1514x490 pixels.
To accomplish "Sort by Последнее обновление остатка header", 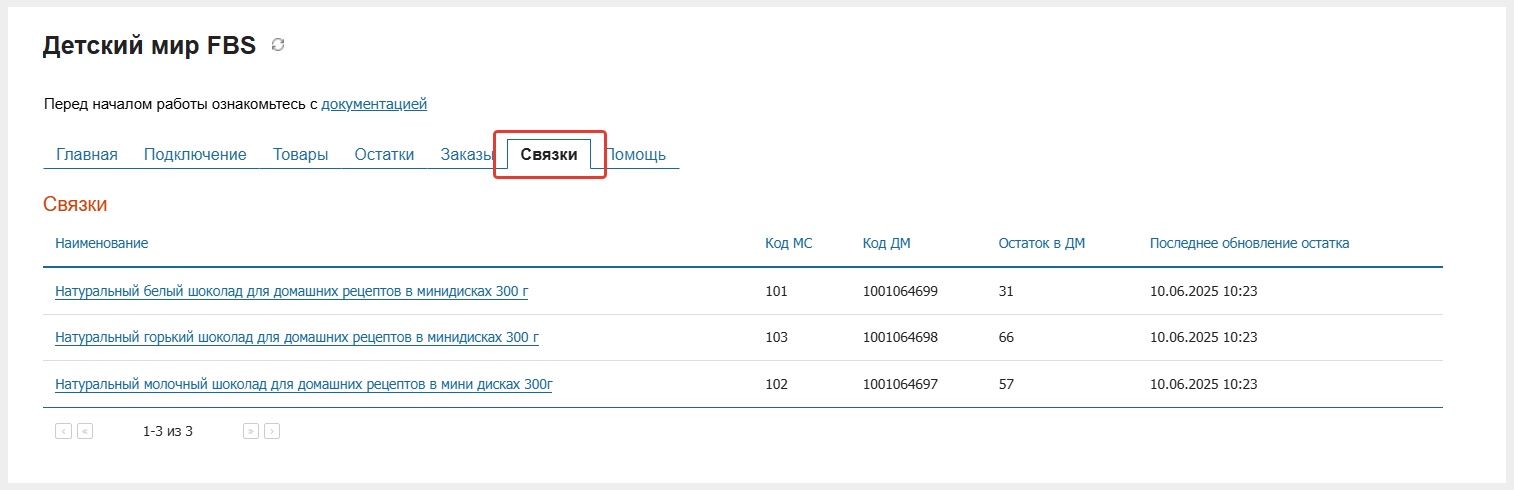I will pos(1249,243).
